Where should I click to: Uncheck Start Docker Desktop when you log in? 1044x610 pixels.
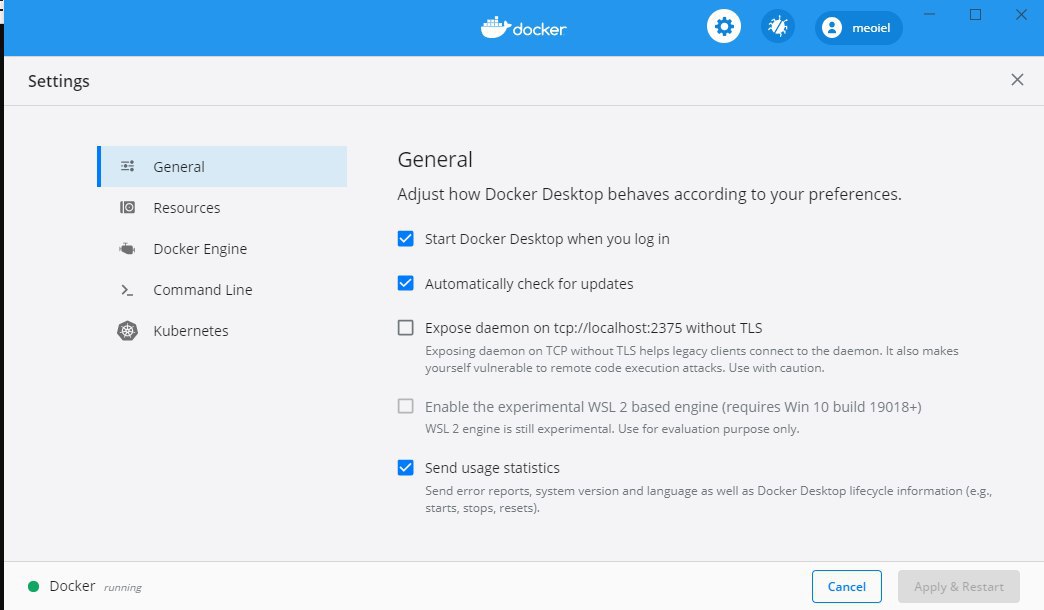[x=405, y=238]
